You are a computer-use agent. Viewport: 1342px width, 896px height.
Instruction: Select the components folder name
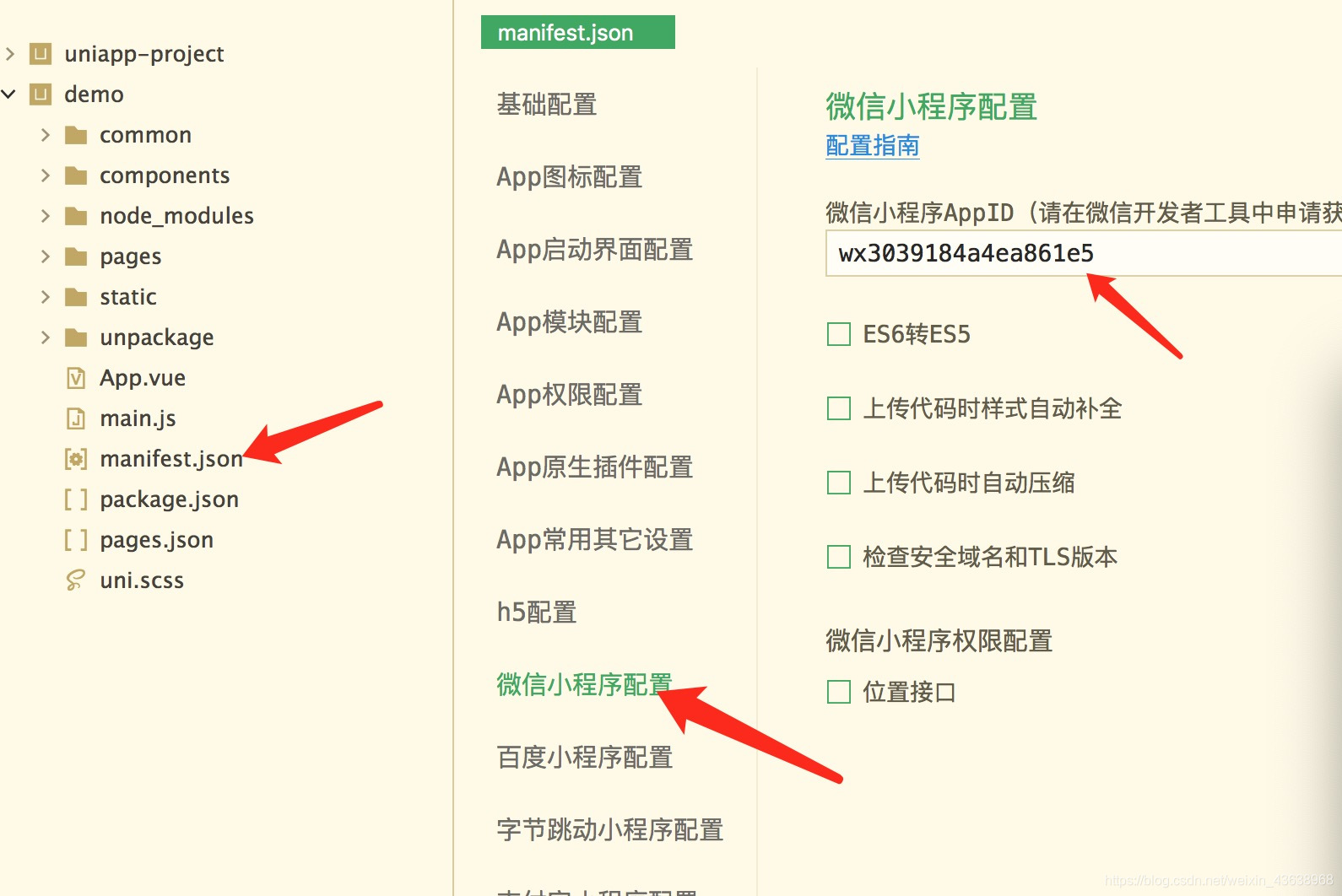[x=165, y=175]
